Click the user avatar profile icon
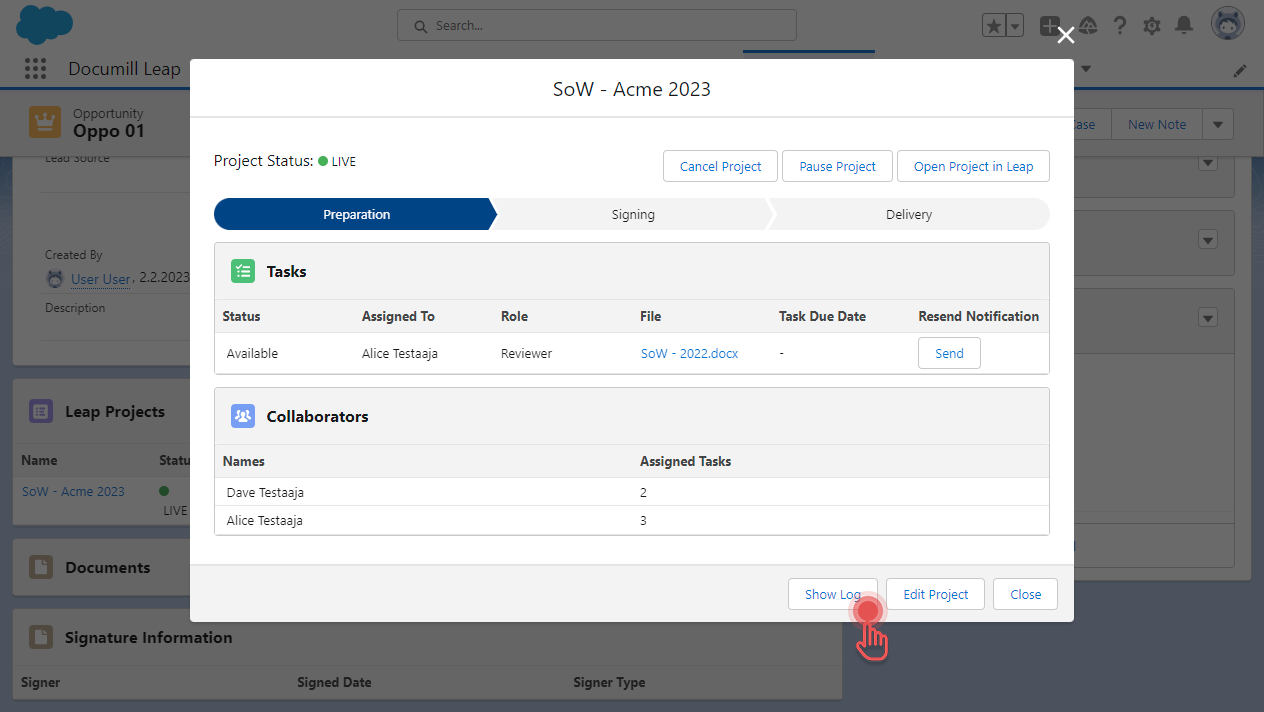 pos(1227,25)
